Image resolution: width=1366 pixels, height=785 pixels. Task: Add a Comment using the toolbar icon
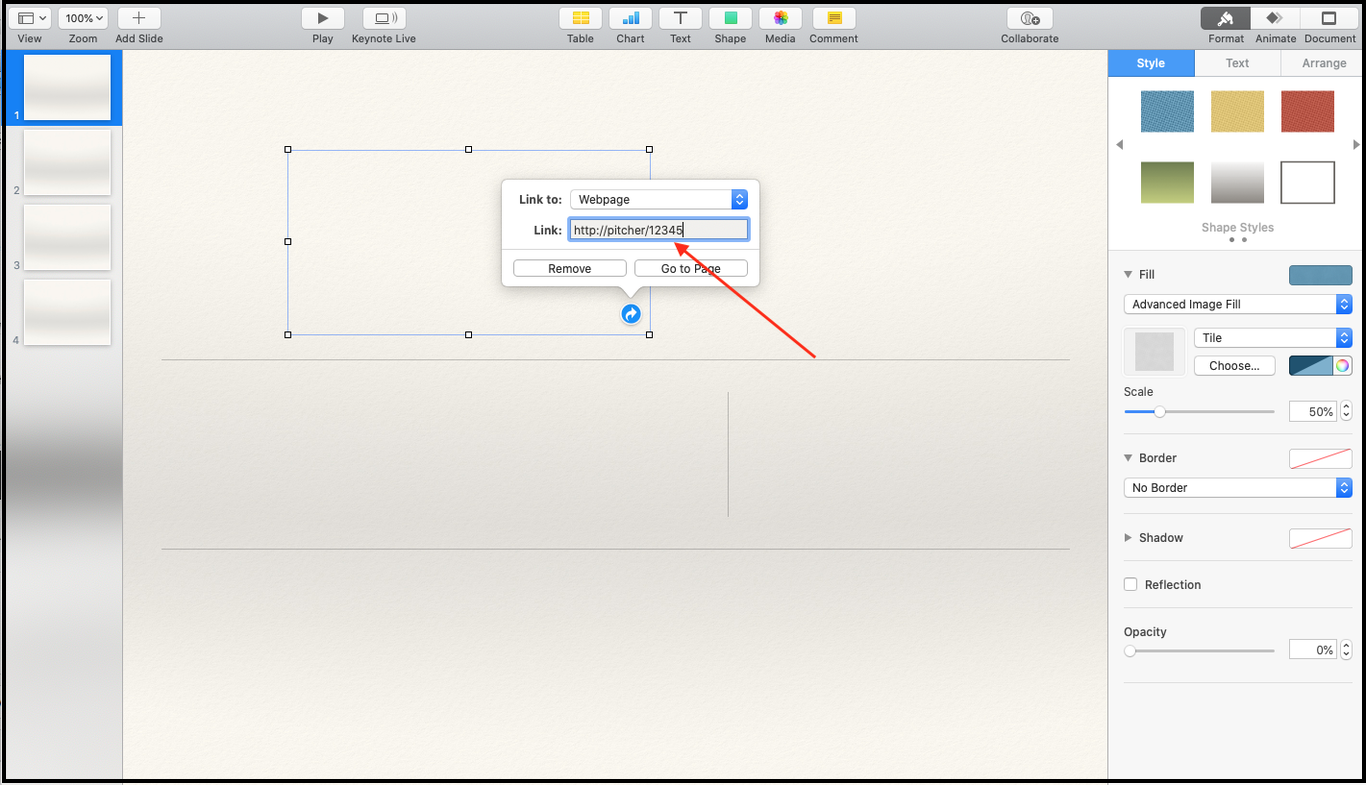coord(833,18)
